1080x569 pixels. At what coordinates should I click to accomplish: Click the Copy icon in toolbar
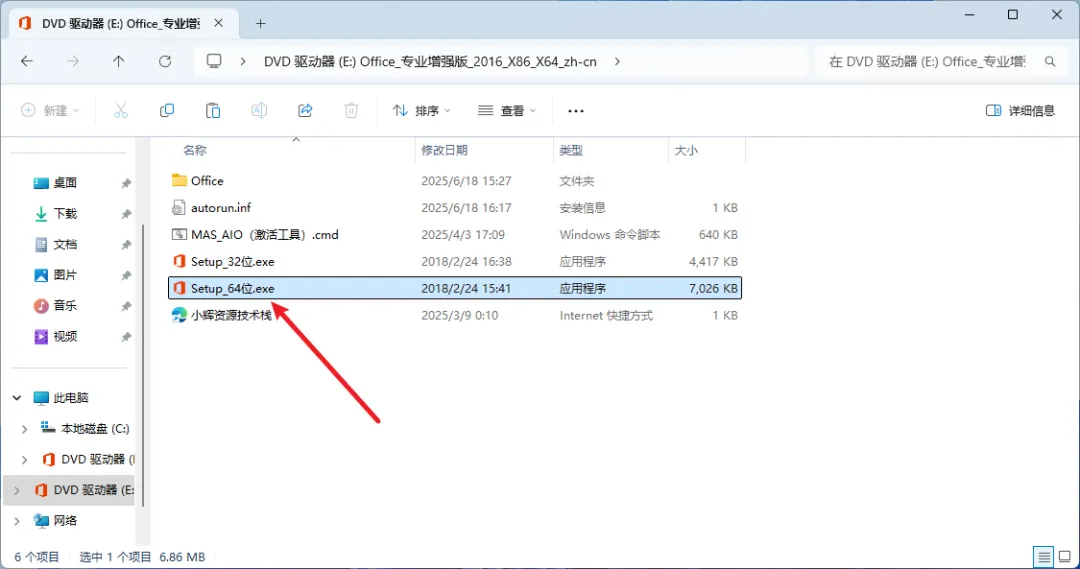pyautogui.click(x=167, y=110)
